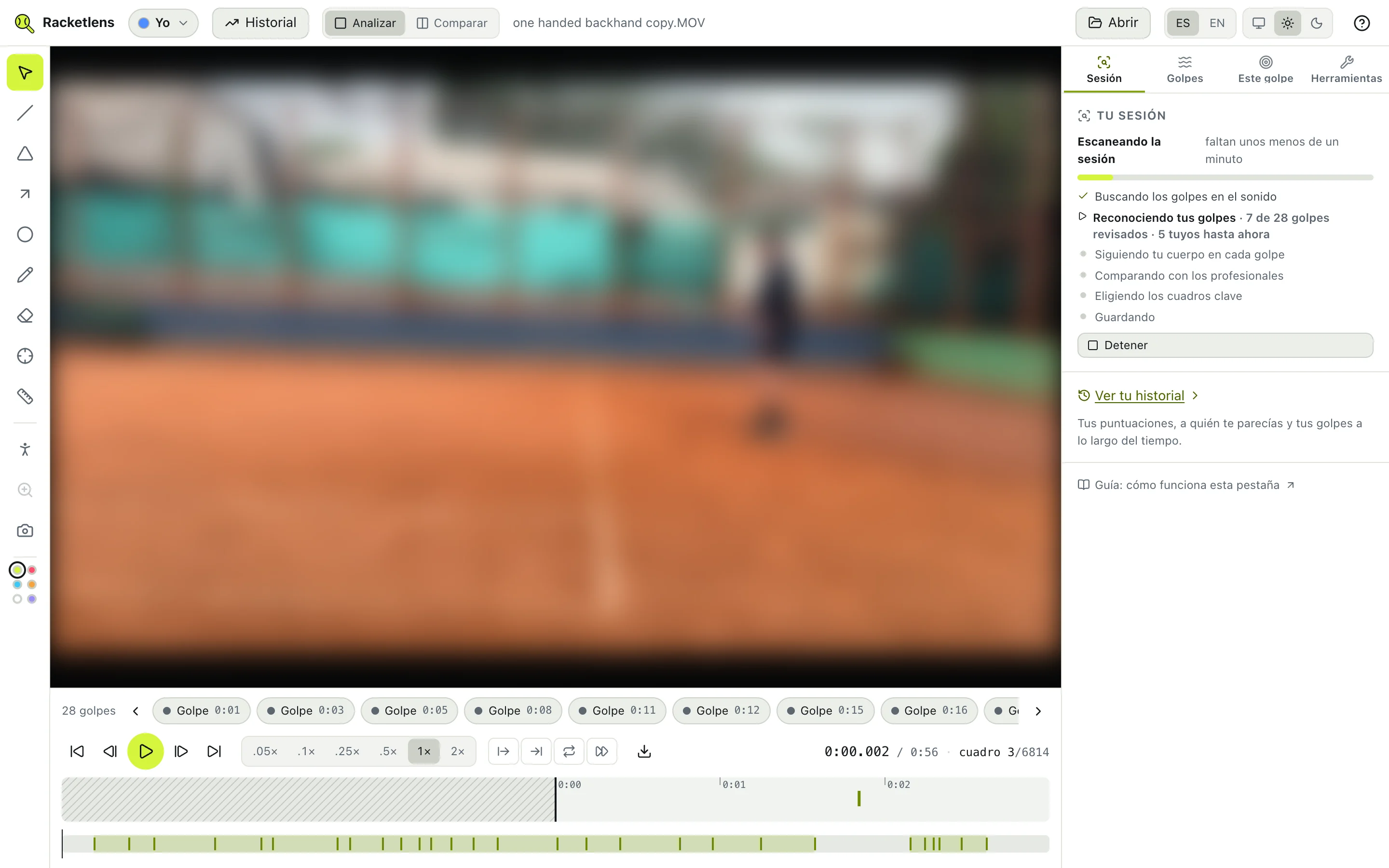Viewport: 1389px width, 868px height.
Task: Stop the scan with Detener button
Action: point(1225,345)
